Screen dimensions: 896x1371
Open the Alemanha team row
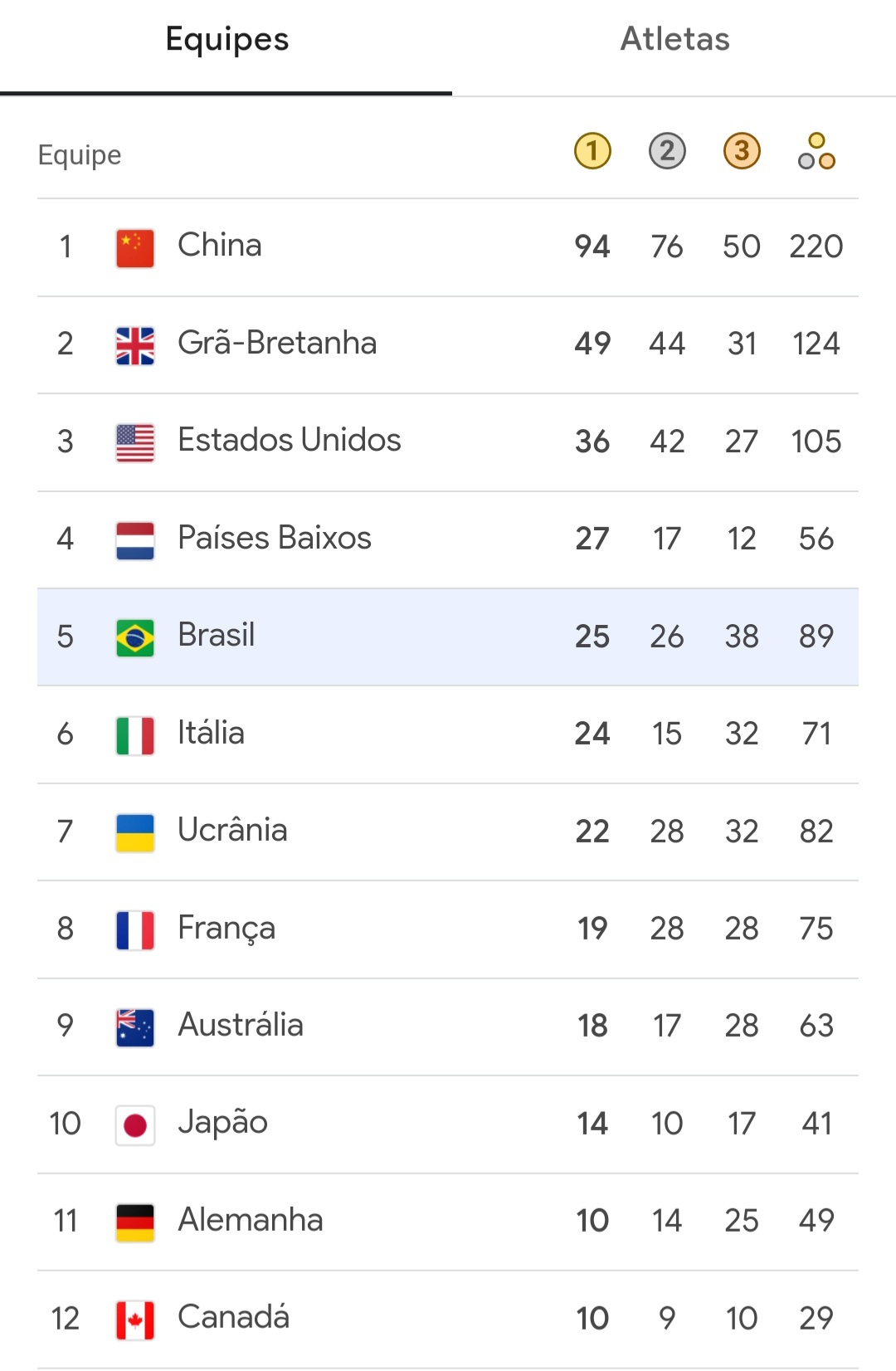click(448, 1222)
